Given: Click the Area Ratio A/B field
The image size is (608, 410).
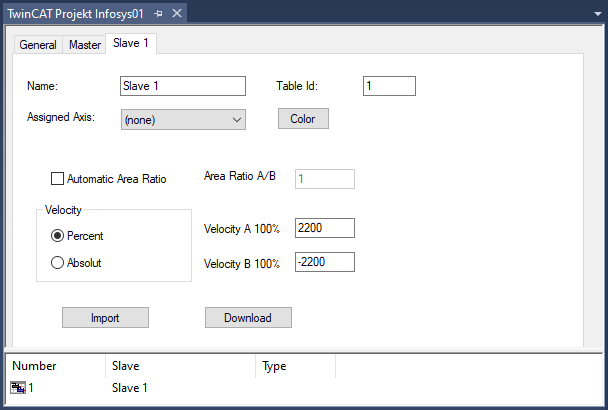Looking at the screenshot, I should pyautogui.click(x=325, y=179).
